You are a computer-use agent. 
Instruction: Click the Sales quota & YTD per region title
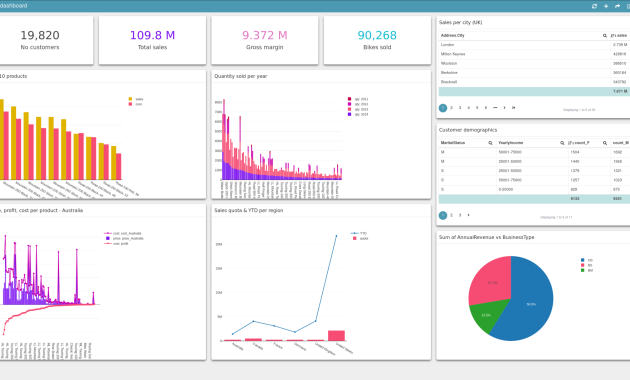click(x=248, y=210)
